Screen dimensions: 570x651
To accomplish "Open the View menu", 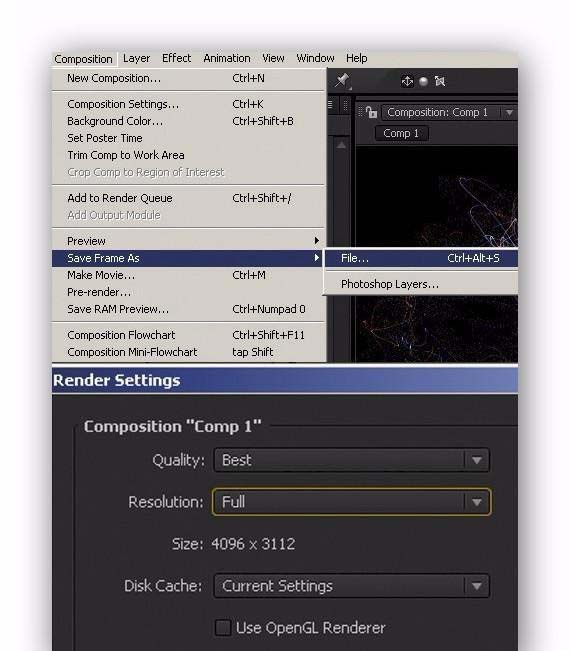I will pos(273,59).
